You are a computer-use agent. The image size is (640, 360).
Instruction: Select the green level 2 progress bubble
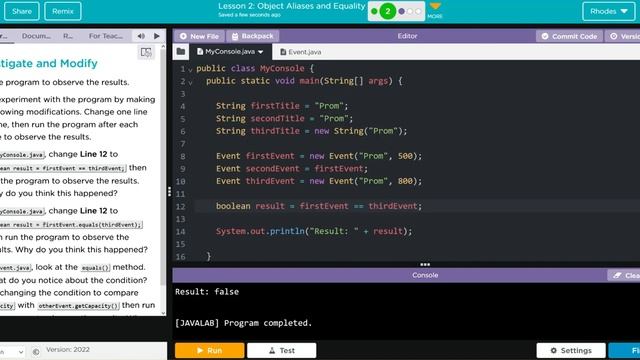(x=387, y=11)
